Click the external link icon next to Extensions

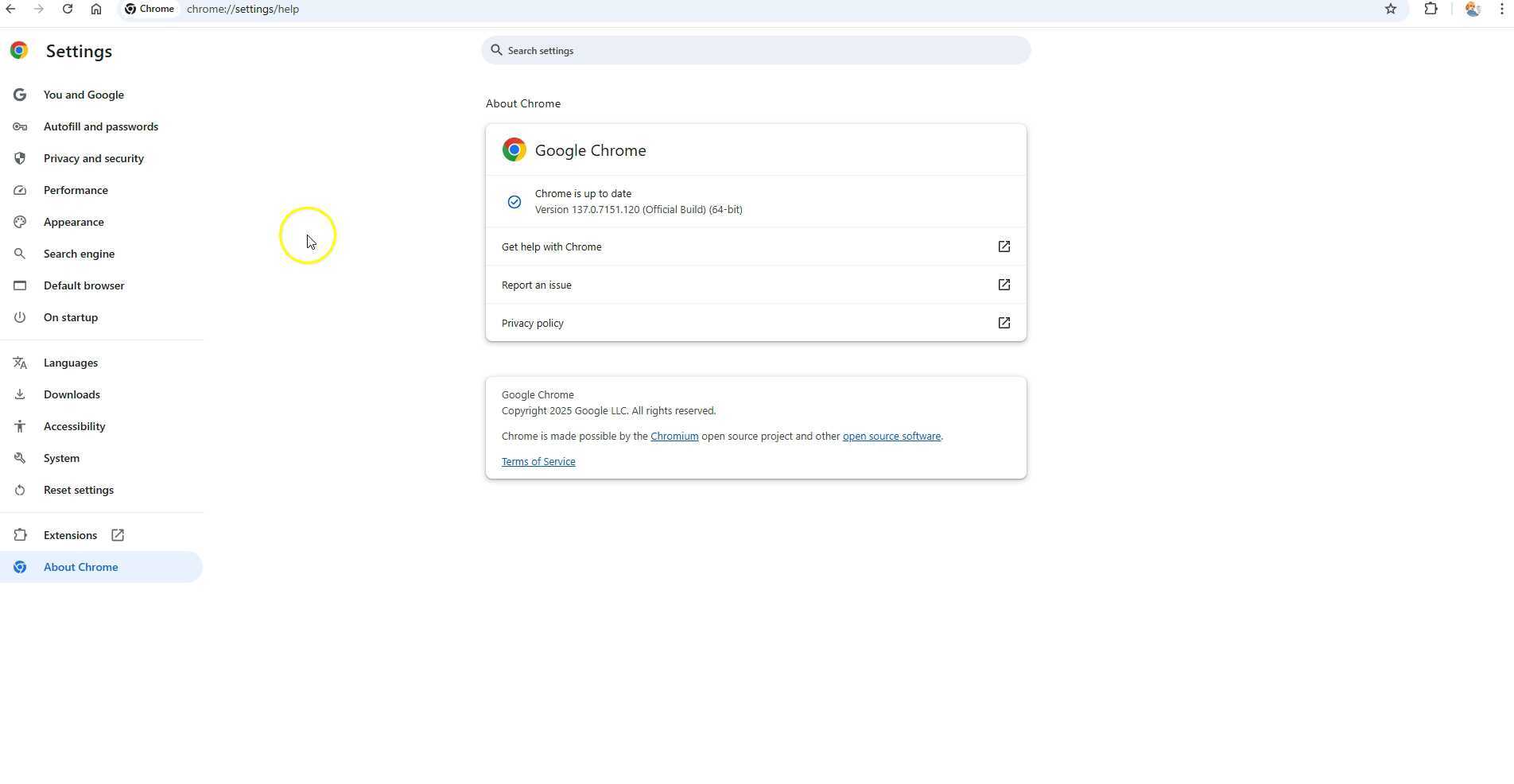point(118,535)
